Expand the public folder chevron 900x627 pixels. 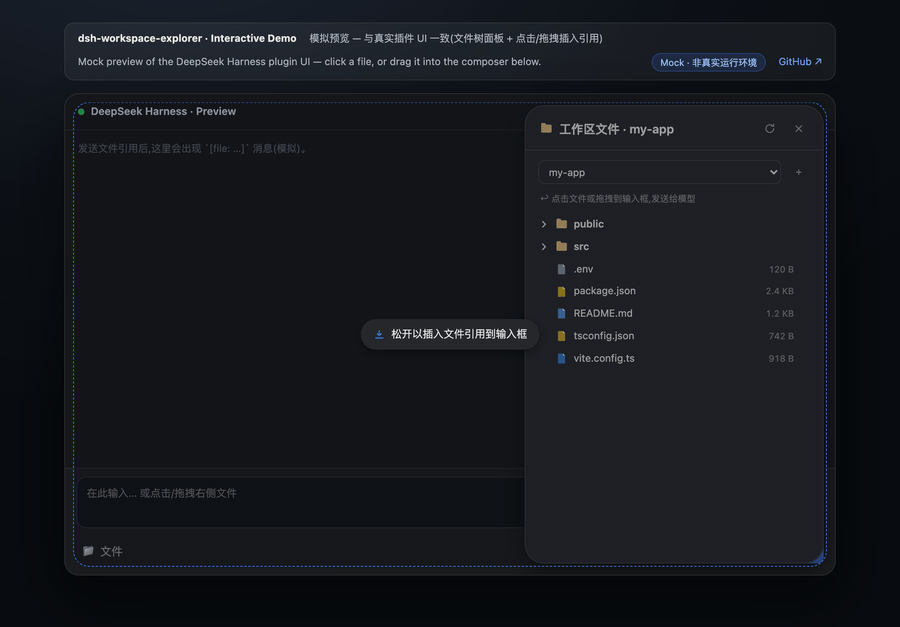pos(544,224)
